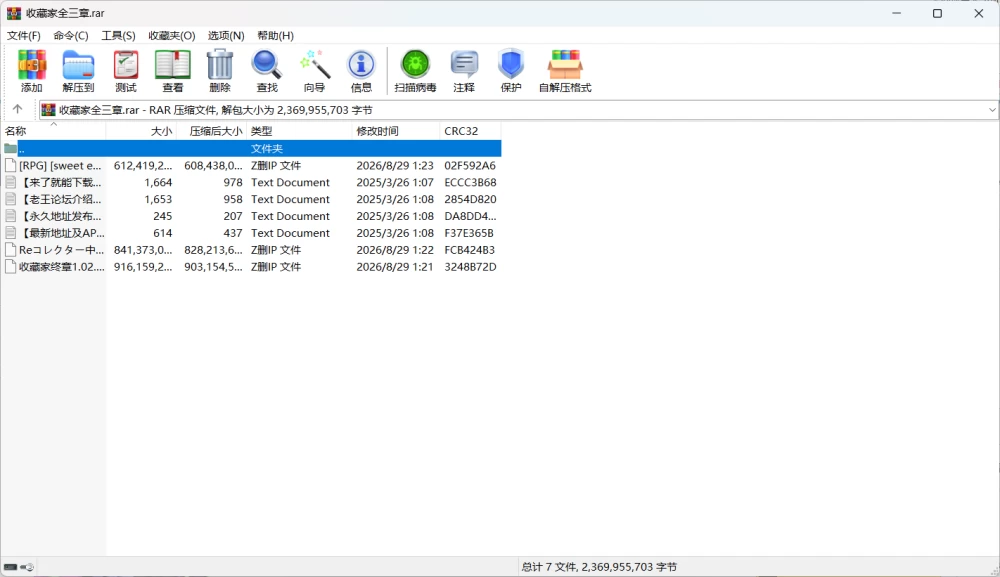The image size is (1000, 577).
Task: Click modified time 2026/8/29 1:22
Action: [395, 250]
